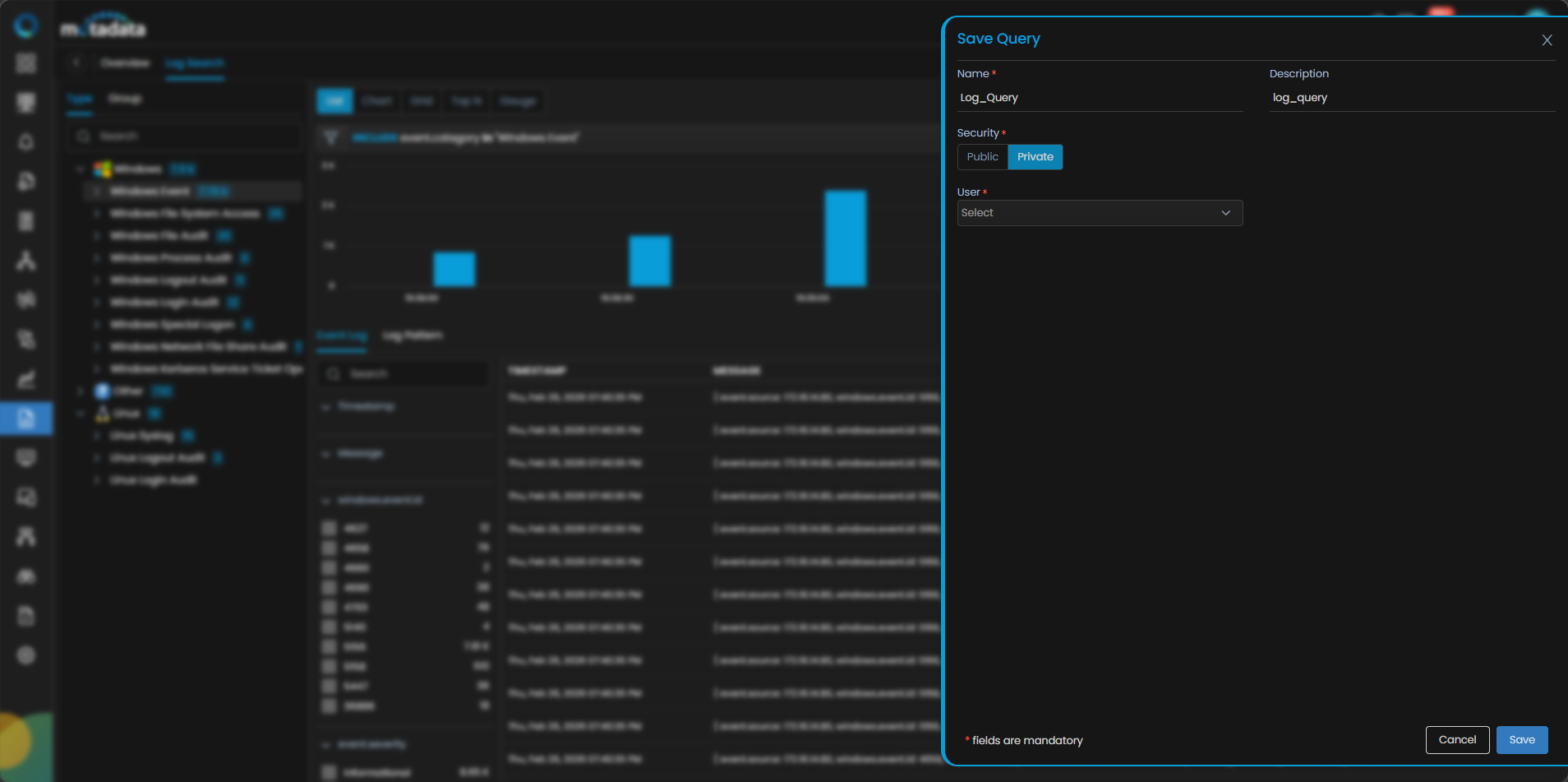Select Public security option
This screenshot has height=782, width=1568.
[x=982, y=157]
